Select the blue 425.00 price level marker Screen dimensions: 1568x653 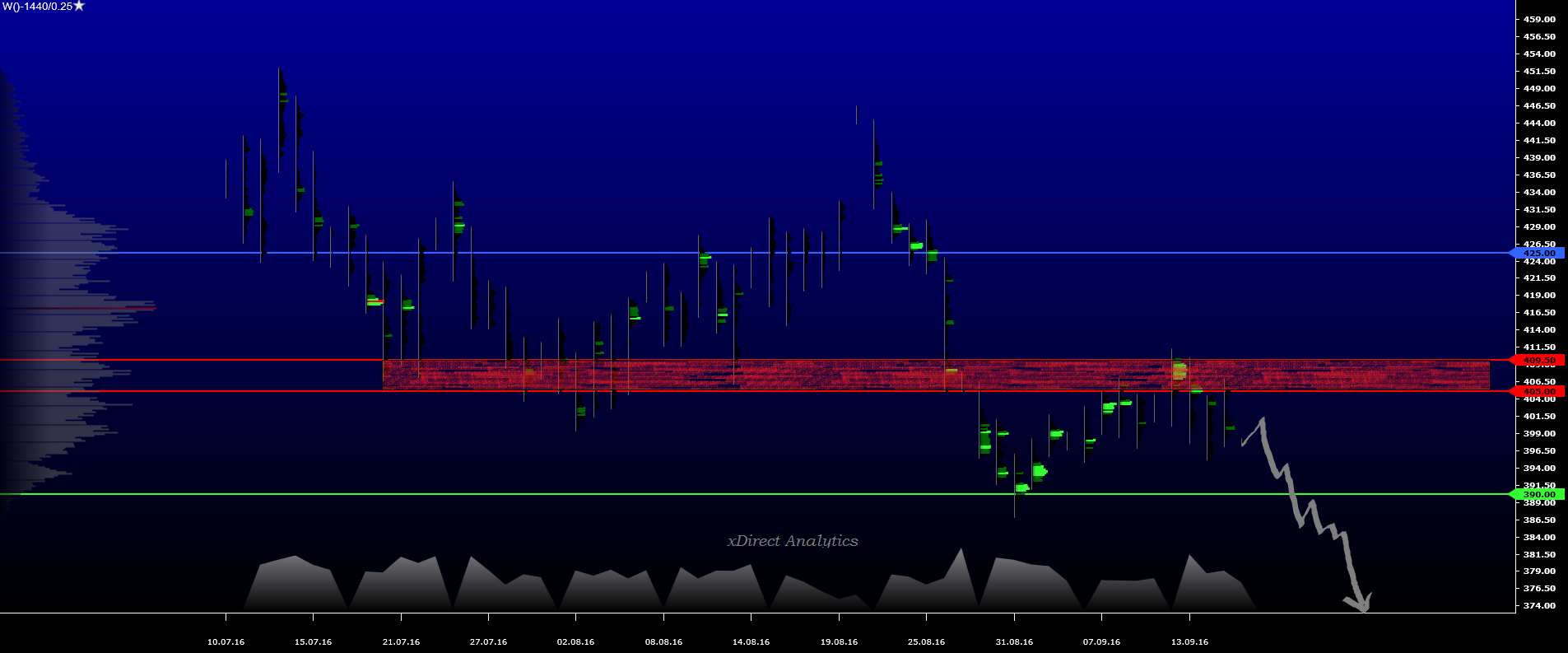[1538, 253]
